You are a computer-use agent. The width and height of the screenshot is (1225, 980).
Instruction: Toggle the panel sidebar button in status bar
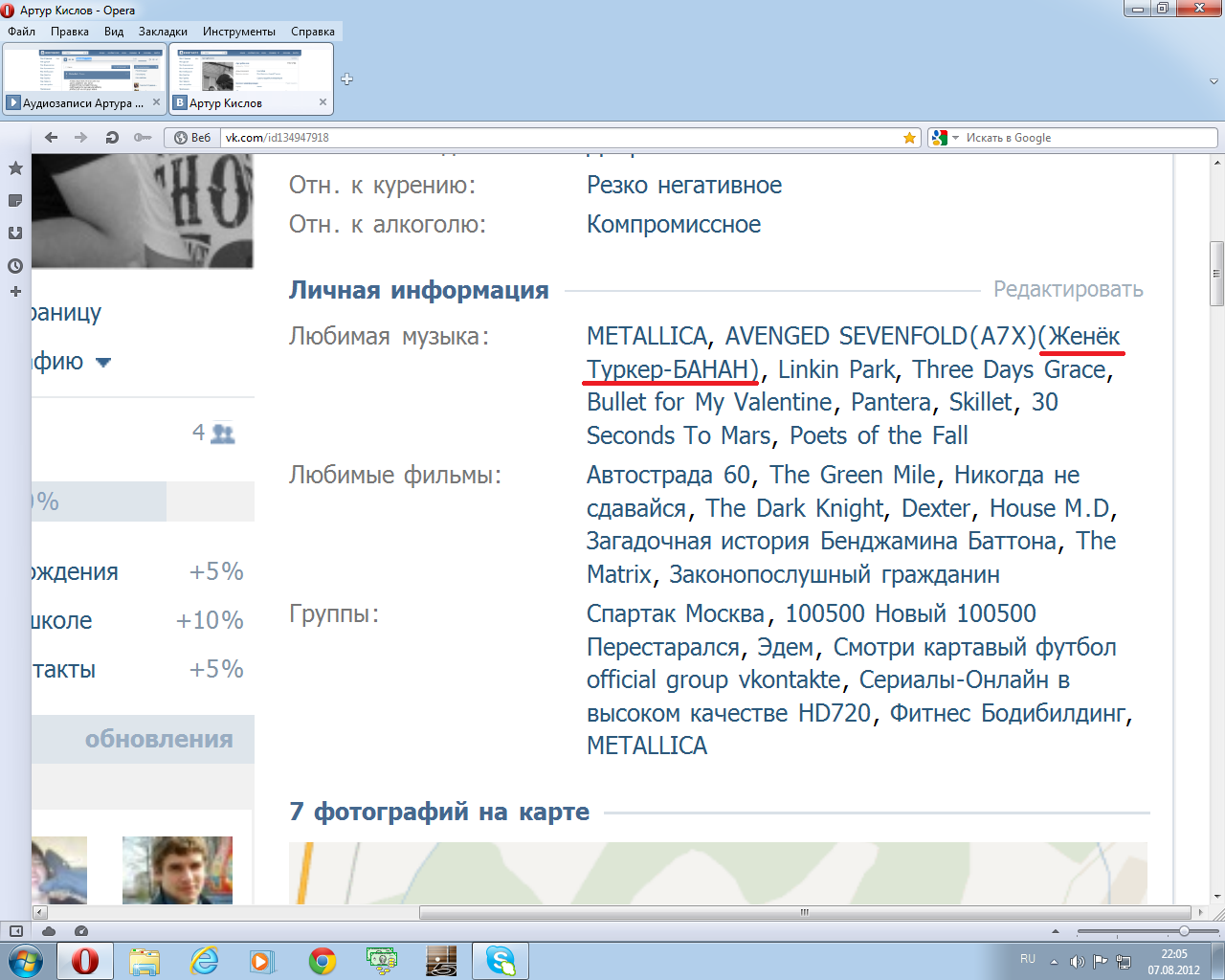click(x=16, y=931)
